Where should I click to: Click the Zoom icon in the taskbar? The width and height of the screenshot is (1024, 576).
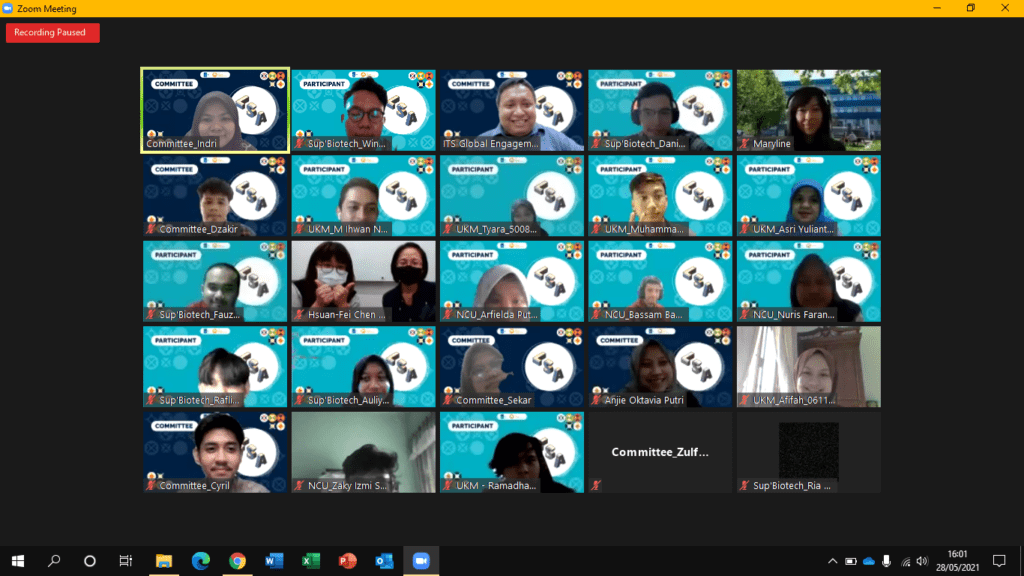421,560
